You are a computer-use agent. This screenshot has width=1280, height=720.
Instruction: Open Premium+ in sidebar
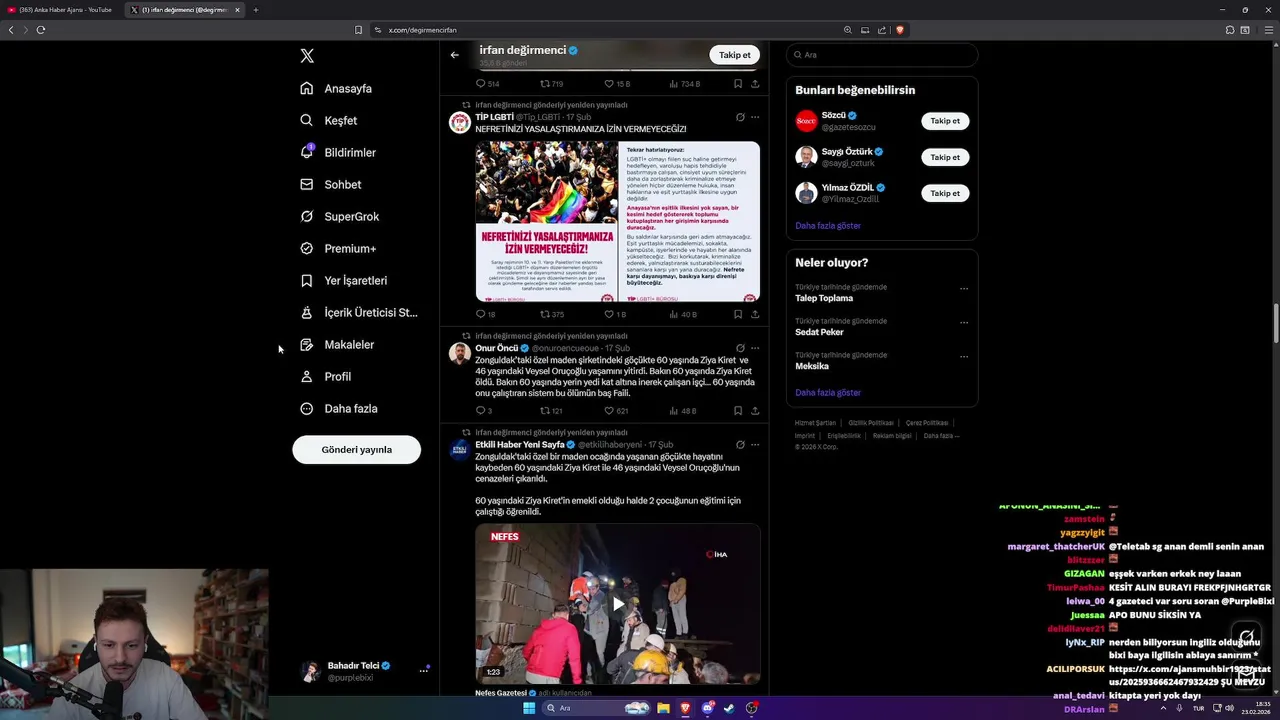(338, 248)
